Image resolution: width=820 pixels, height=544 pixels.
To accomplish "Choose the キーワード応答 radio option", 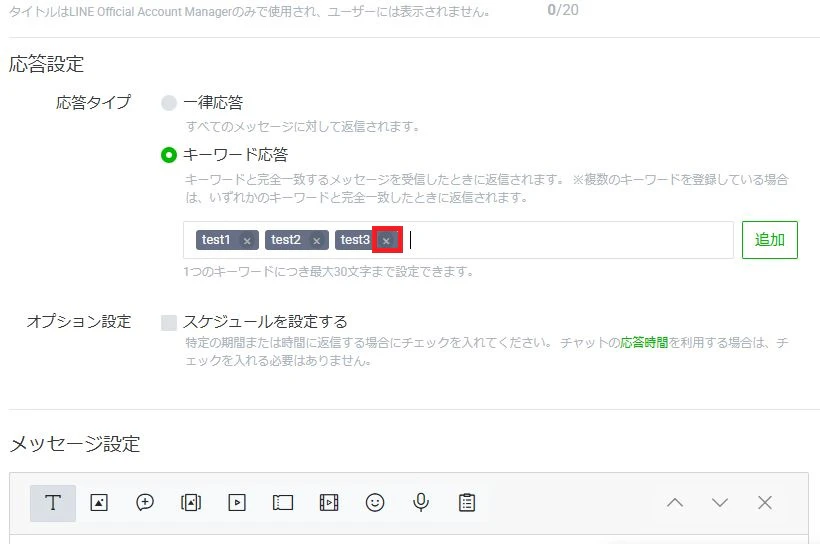I will click(x=169, y=155).
